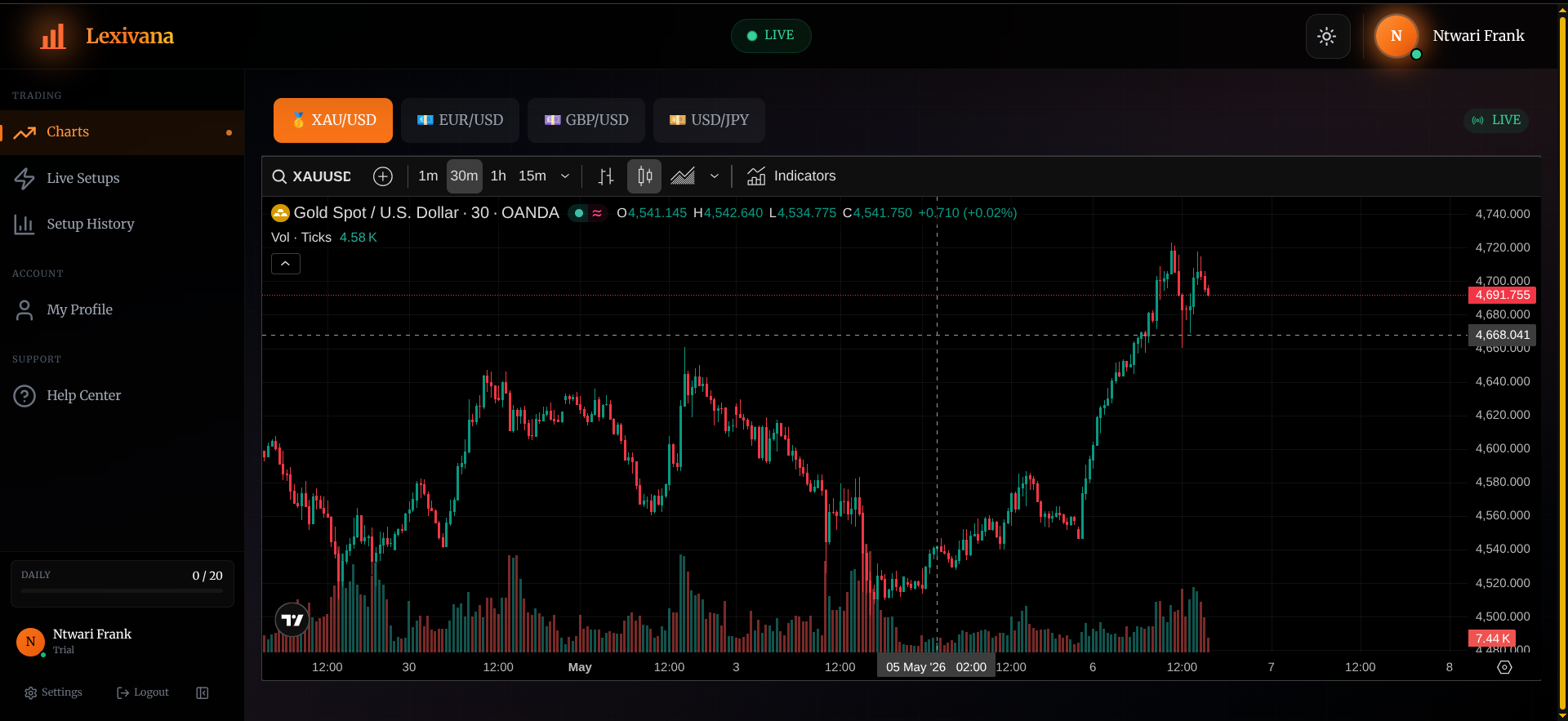Image resolution: width=1568 pixels, height=721 pixels.
Task: Open the Help Center
Action: tap(122, 395)
